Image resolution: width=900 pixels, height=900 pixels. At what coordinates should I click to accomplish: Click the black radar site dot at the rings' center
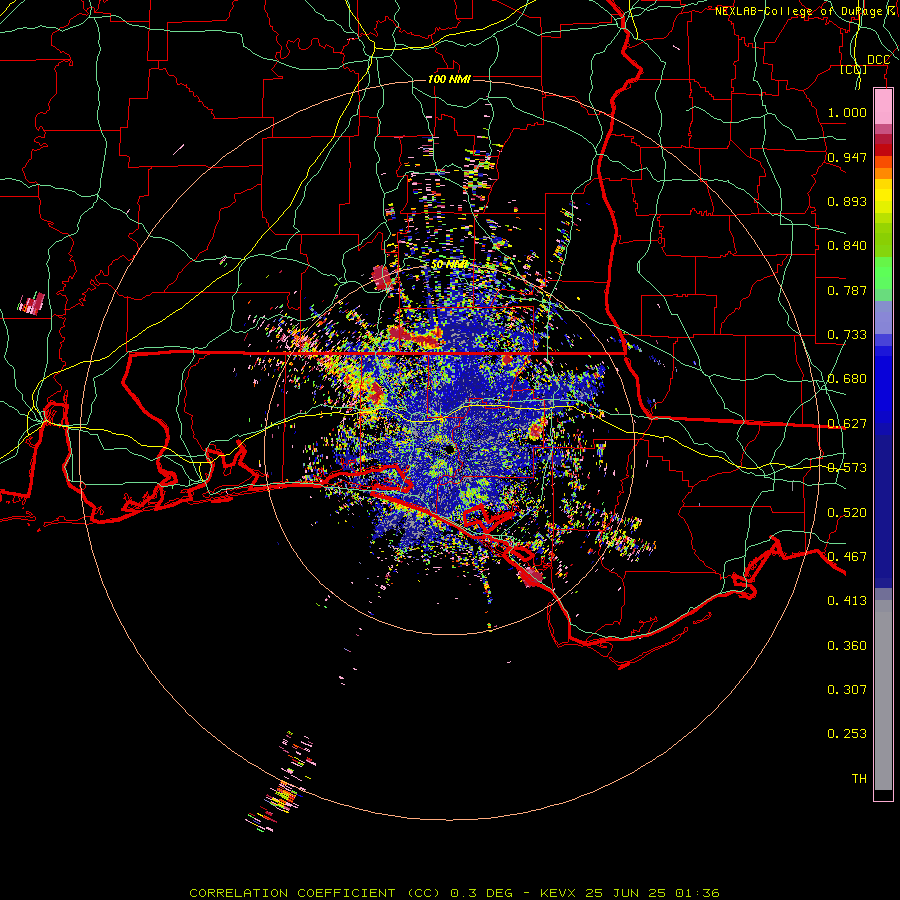449,449
